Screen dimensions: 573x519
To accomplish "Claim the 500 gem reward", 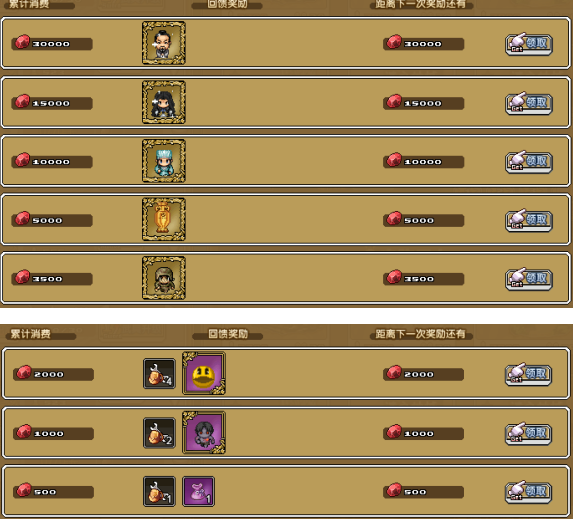I will 528,492.
